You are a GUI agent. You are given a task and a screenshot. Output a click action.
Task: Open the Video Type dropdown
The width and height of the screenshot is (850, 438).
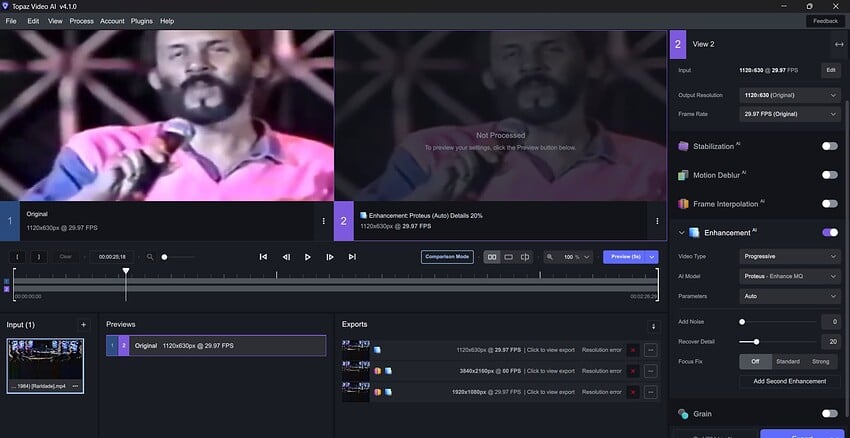point(790,256)
